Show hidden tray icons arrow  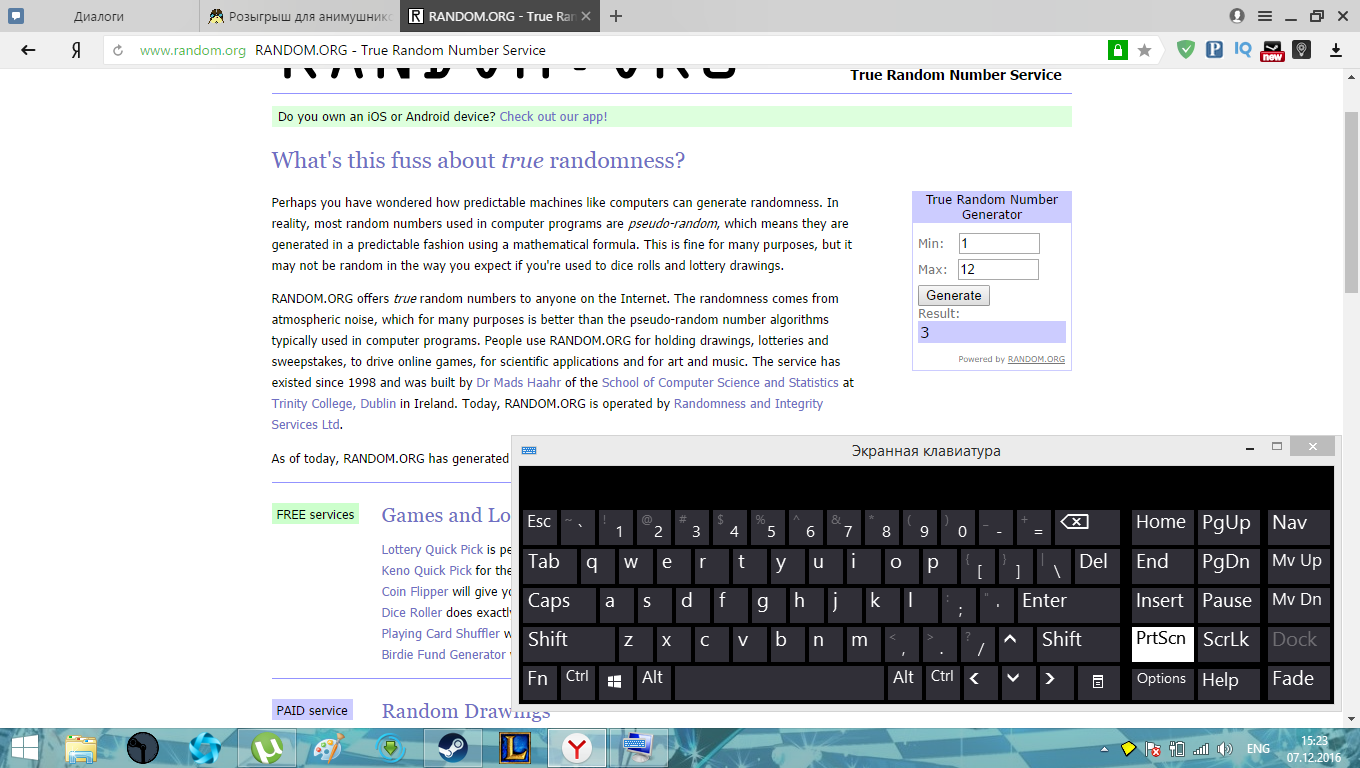(1103, 749)
